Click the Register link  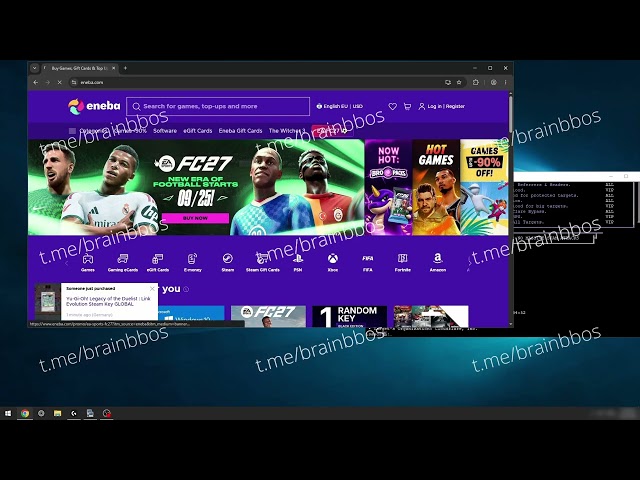pos(455,107)
